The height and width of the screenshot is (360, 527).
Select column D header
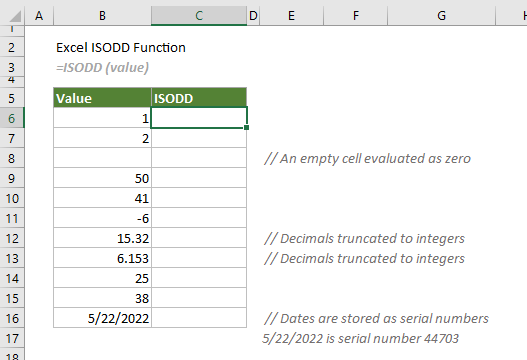(253, 15)
